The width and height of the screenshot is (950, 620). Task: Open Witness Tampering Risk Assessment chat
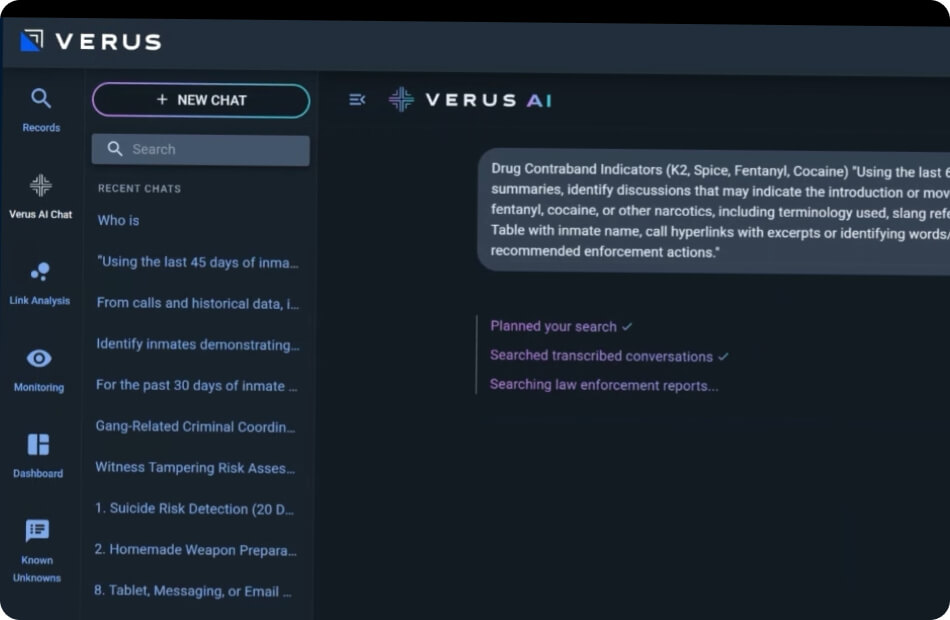click(x=195, y=467)
